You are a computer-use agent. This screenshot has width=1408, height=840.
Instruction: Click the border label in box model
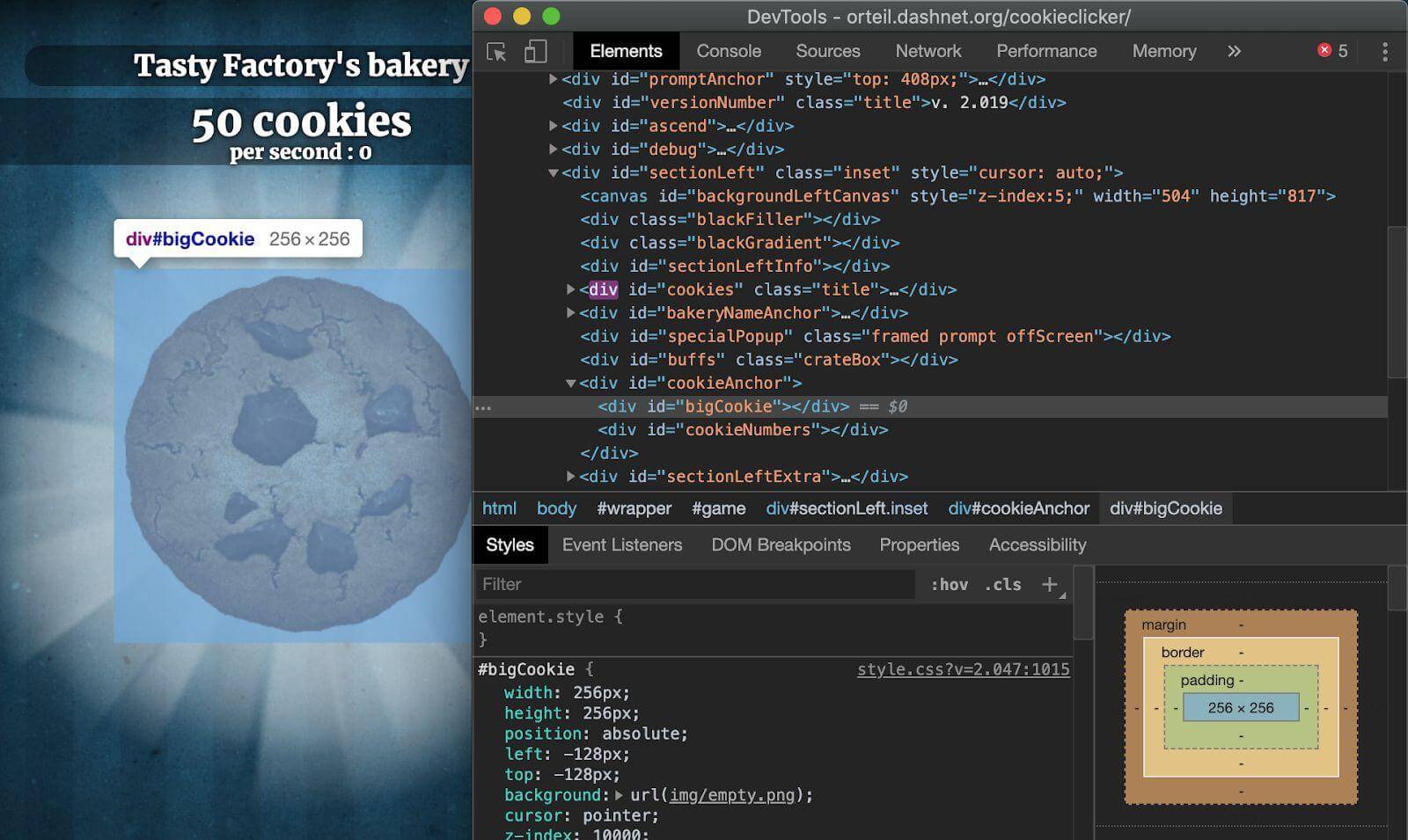point(1183,653)
